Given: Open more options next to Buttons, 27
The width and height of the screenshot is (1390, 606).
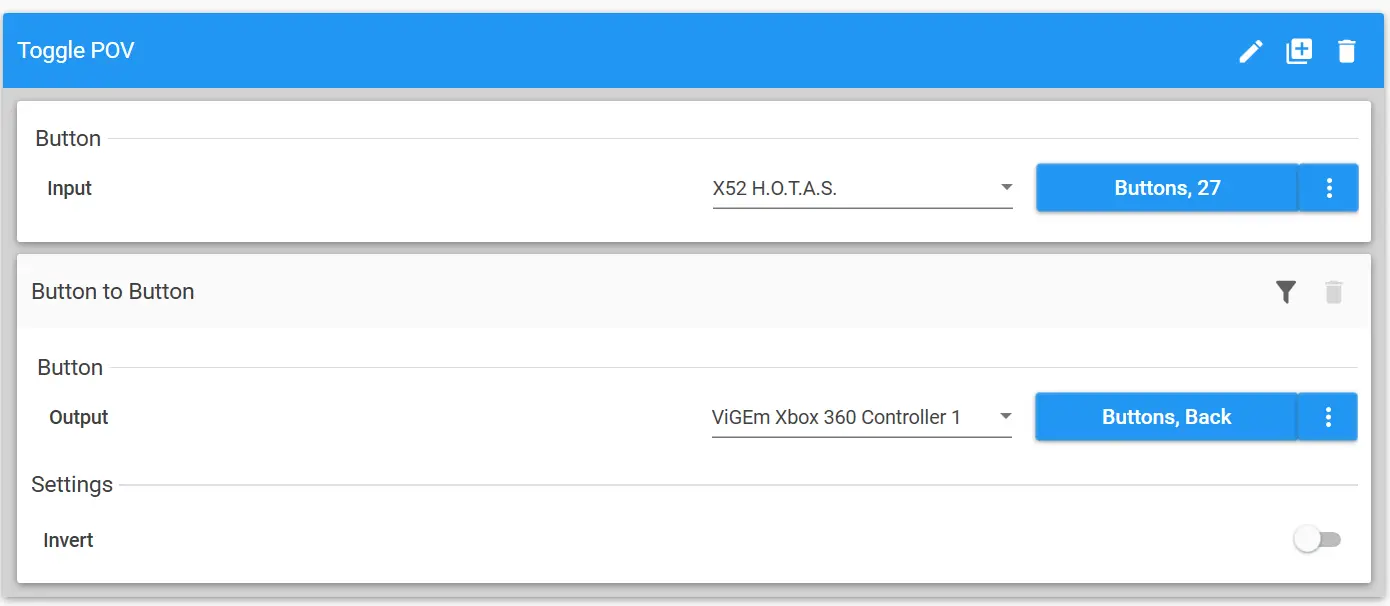Looking at the screenshot, I should click(x=1329, y=188).
